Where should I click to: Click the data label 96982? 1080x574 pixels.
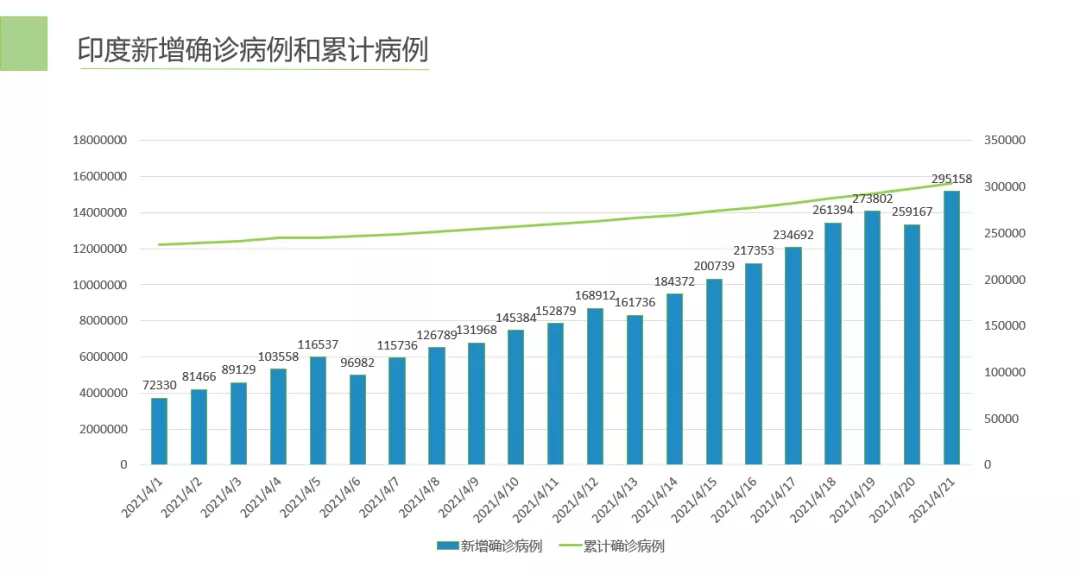tap(357, 362)
